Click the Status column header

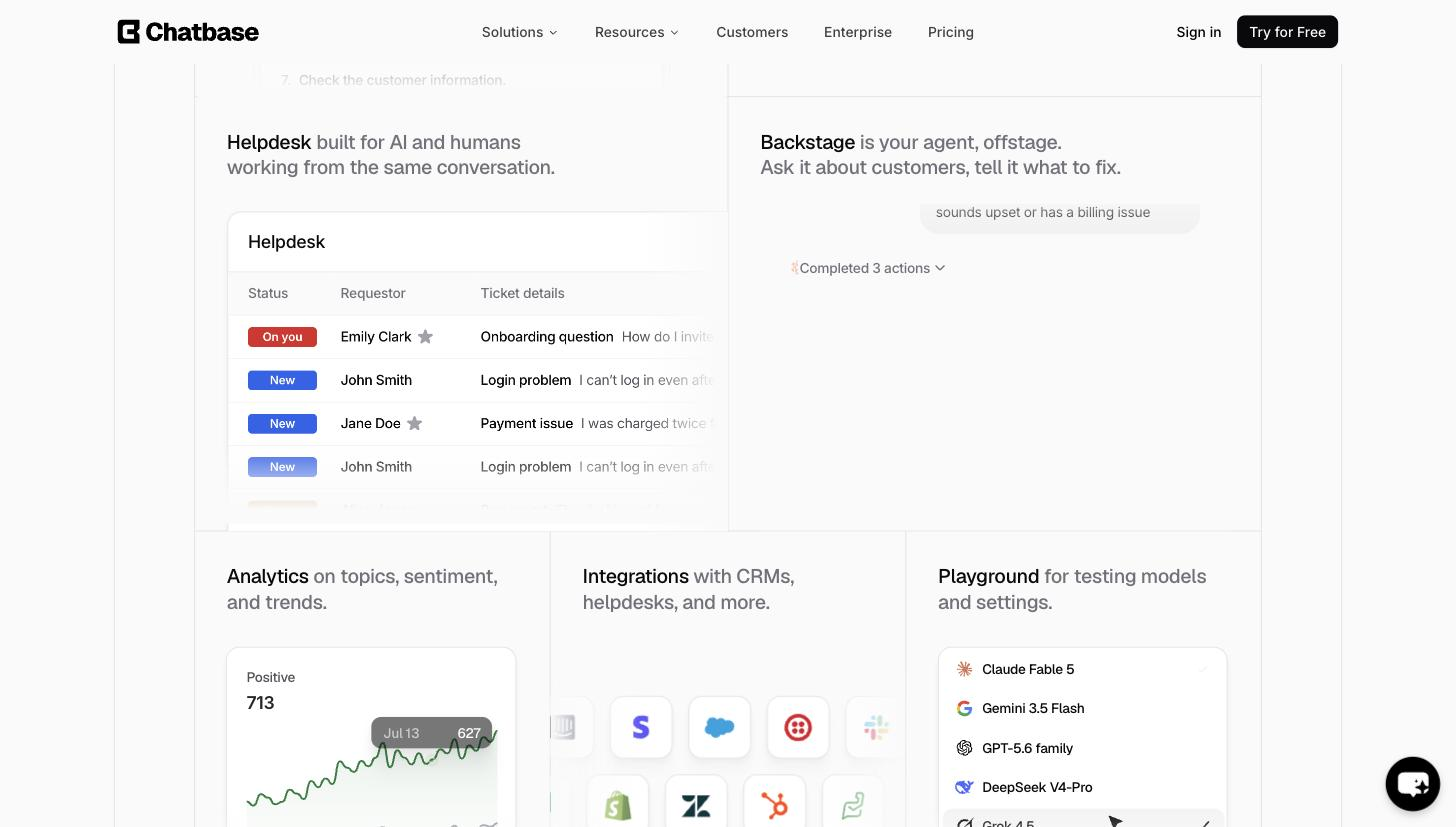click(x=268, y=293)
